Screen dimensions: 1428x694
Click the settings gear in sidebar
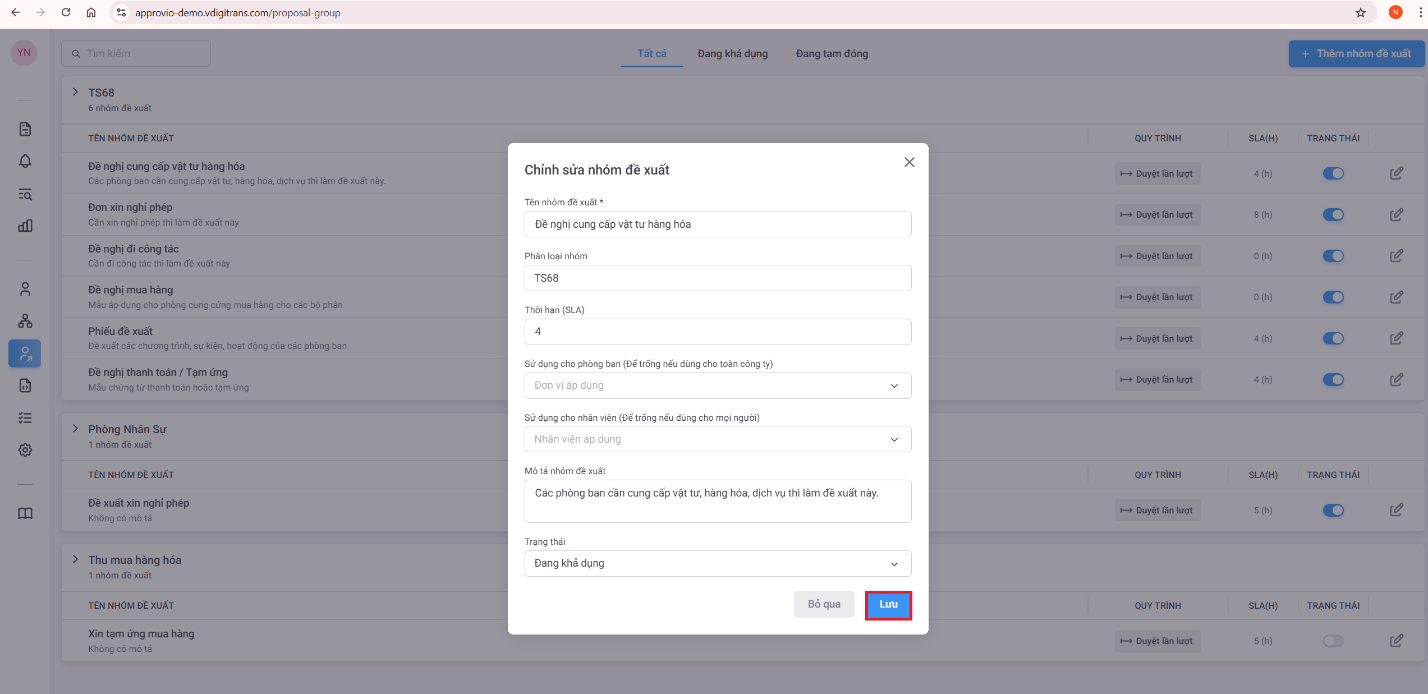tap(25, 450)
